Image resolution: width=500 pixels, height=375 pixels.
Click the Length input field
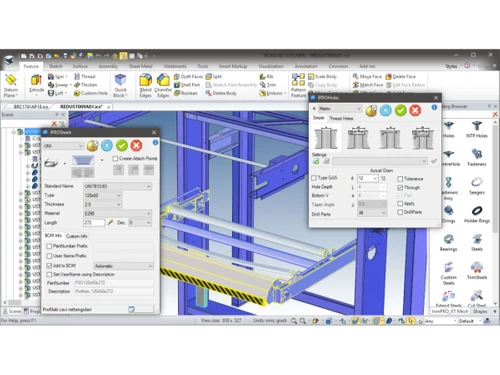(x=94, y=222)
